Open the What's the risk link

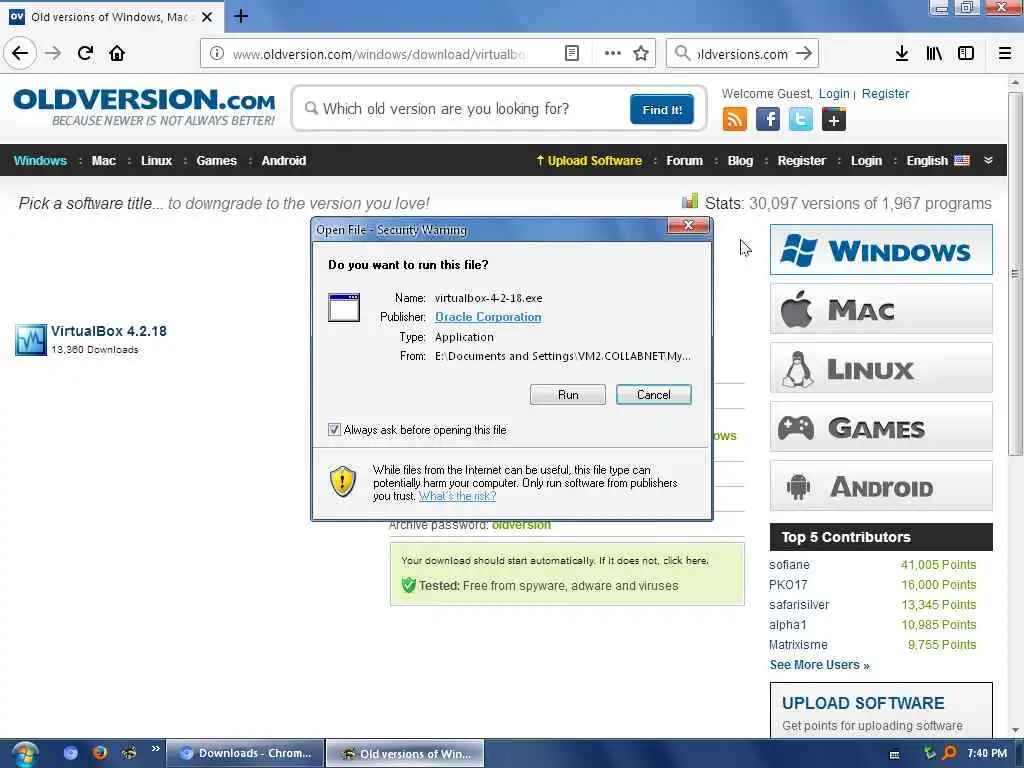tap(457, 496)
